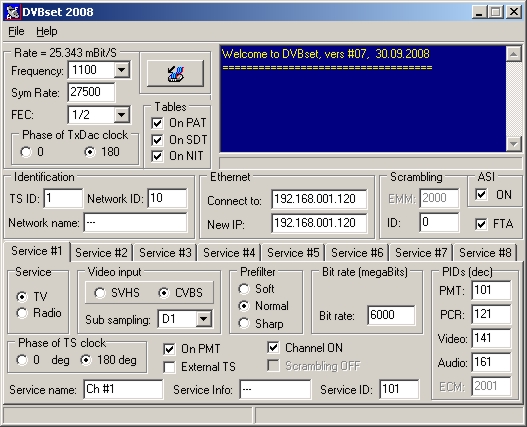Click the New IP field

(x=319, y=223)
